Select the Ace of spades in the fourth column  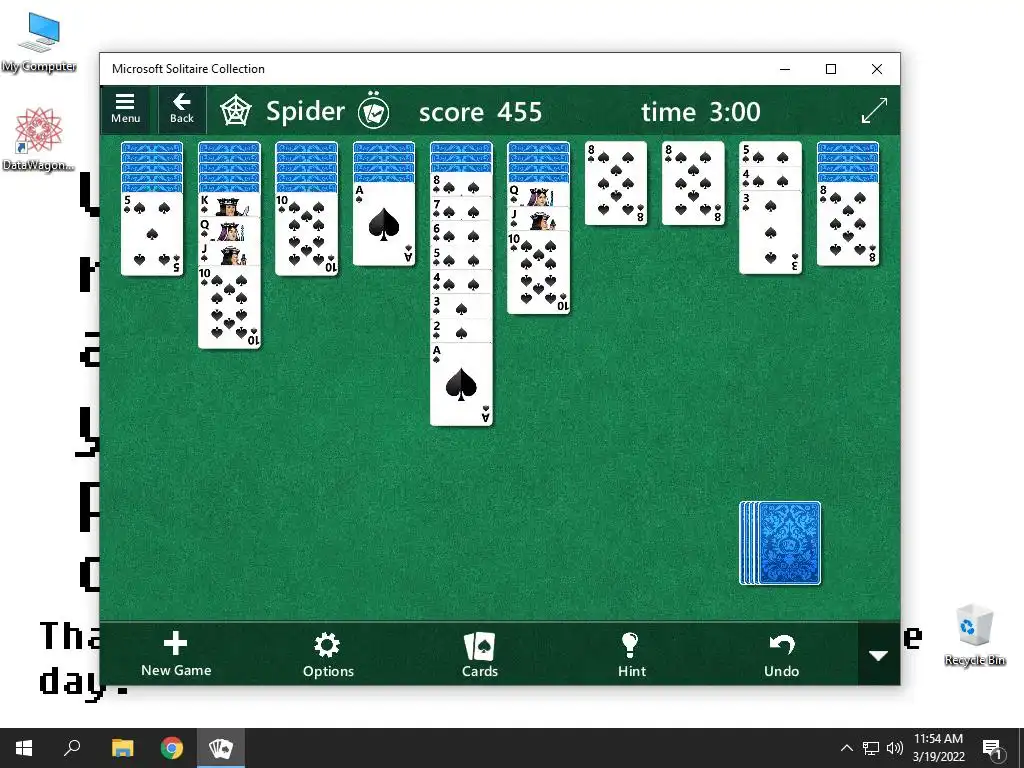[383, 224]
